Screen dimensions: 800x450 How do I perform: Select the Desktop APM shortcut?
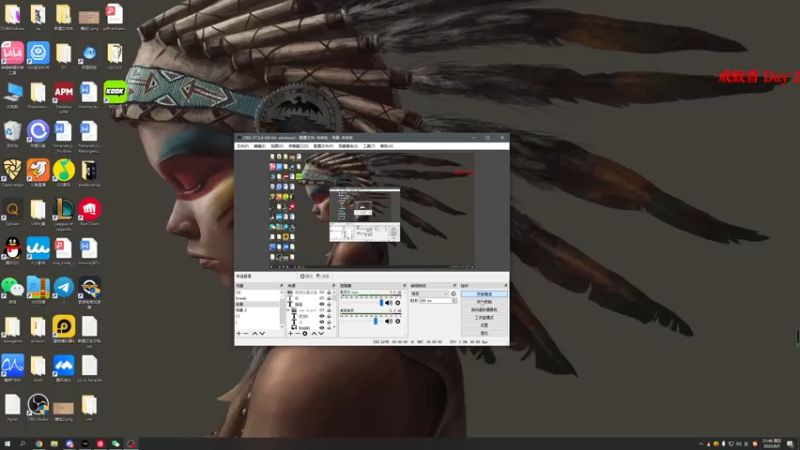click(x=64, y=96)
